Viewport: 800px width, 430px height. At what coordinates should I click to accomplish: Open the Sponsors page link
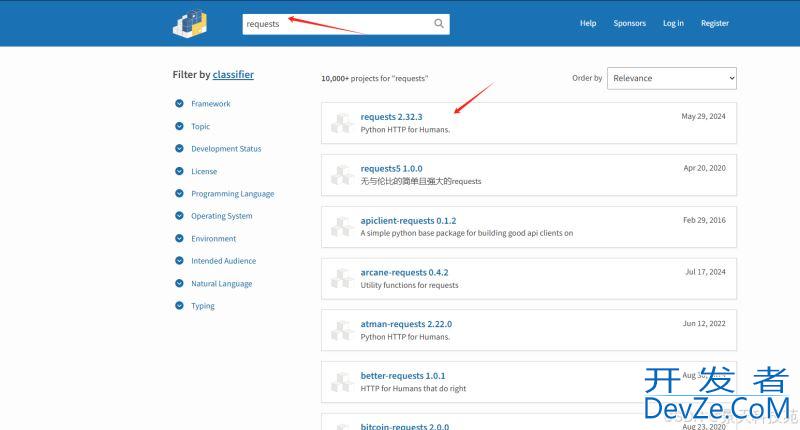click(x=630, y=23)
